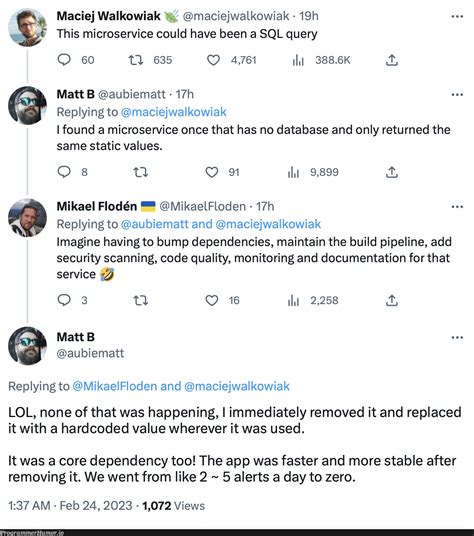Screen dimensions: 474x536
Task: Retweet Maciej Walkowiak's microservice tweet
Action: coord(135,60)
